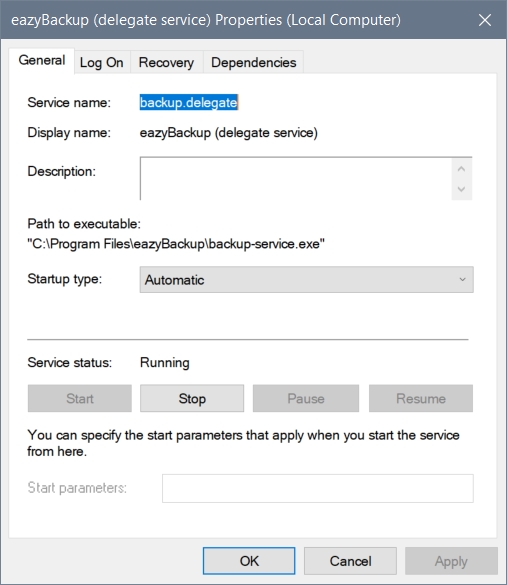Viewport: 507px width, 585px height.
Task: Click the path to executable text
Action: click(176, 244)
